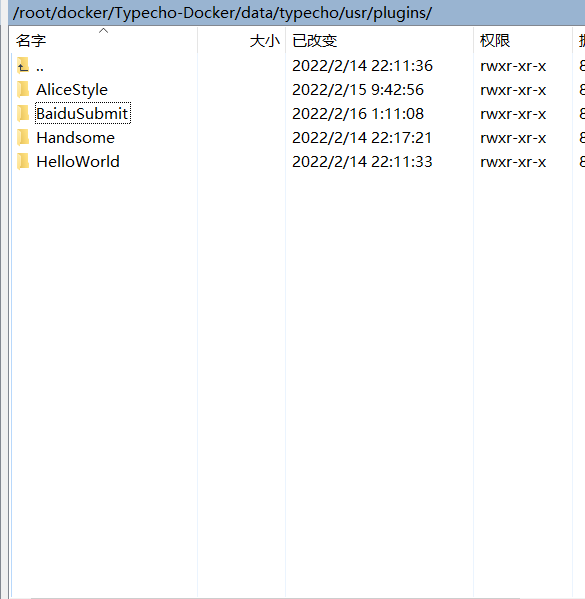Click the BaiduSubmit modified date 2022/2/16 1:11:08
Image resolution: width=585 pixels, height=599 pixels.
pos(358,113)
